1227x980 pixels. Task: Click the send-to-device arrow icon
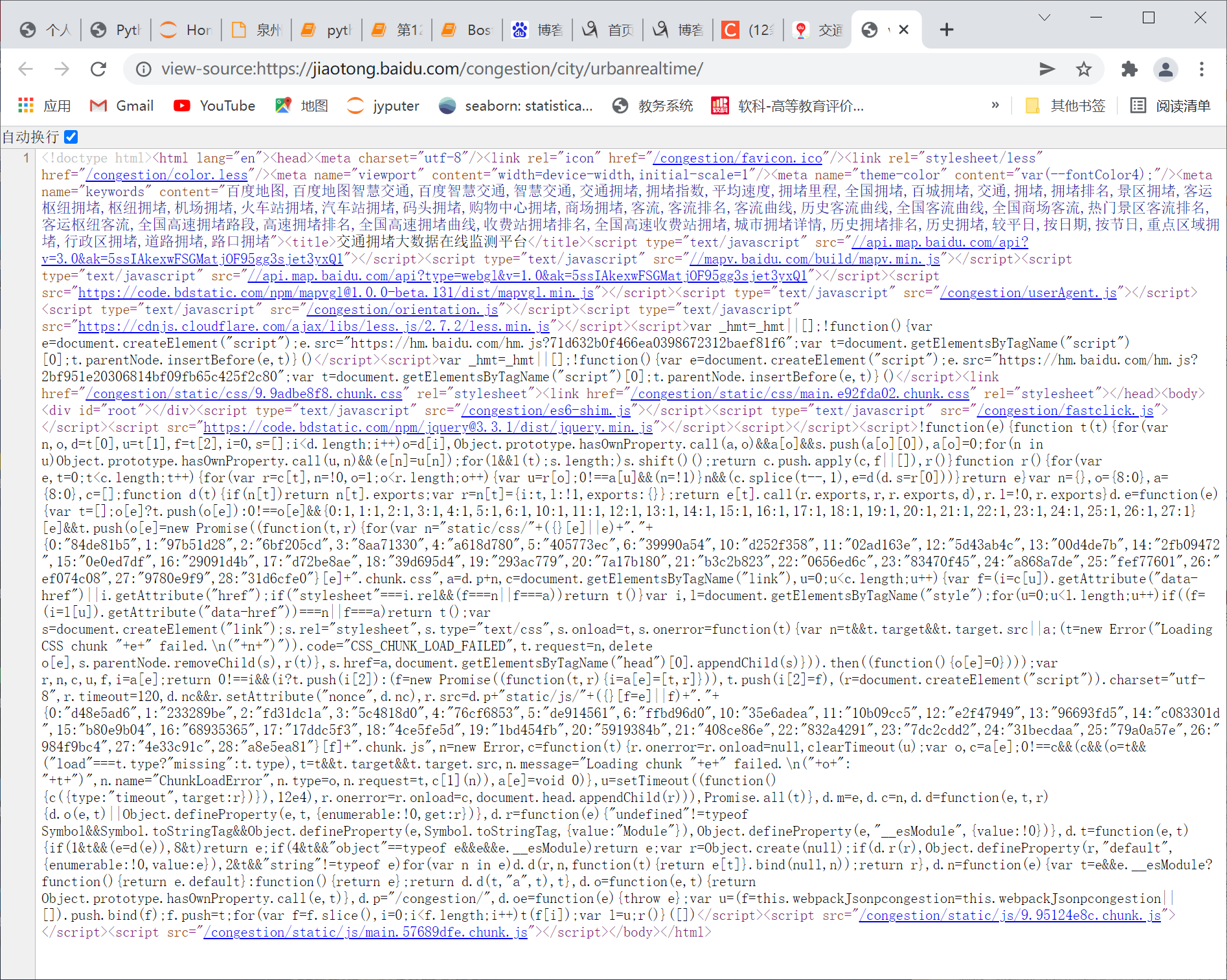pos(1047,69)
